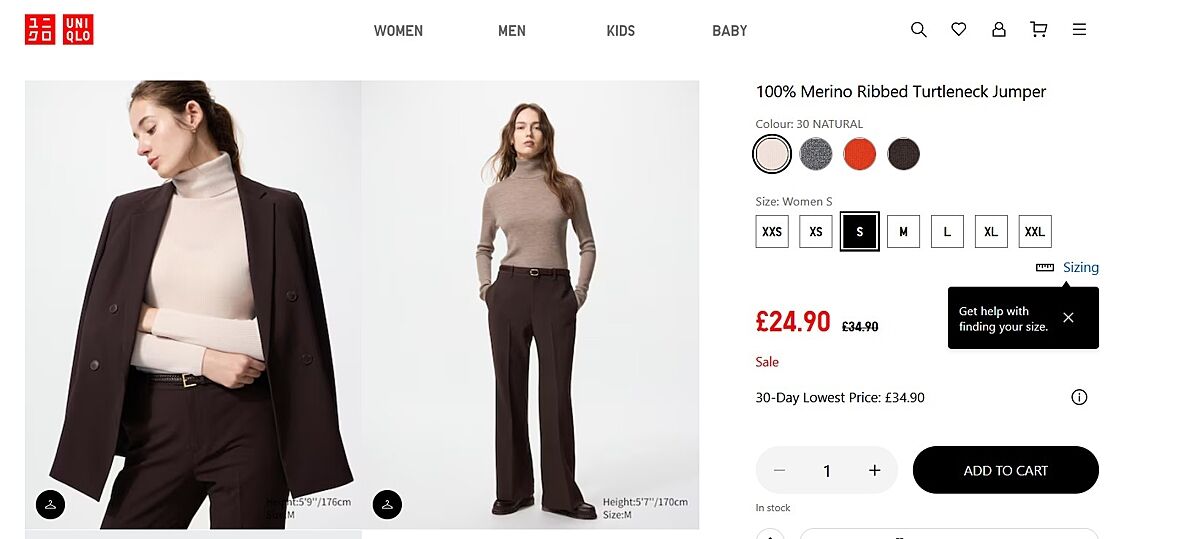Select size XL

click(991, 232)
